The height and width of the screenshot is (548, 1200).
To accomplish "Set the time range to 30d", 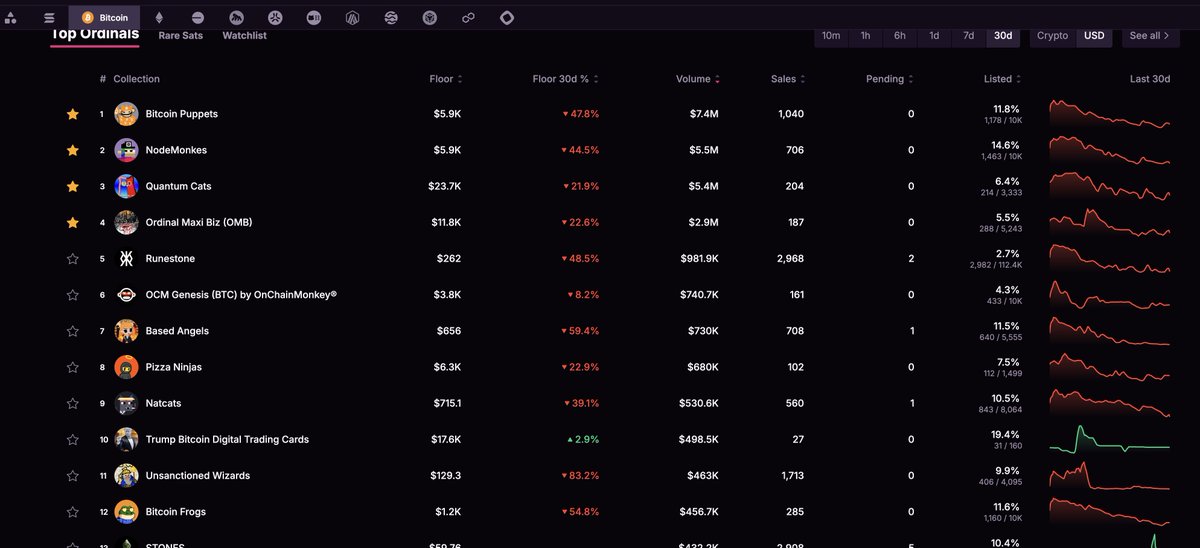I will coord(1002,36).
